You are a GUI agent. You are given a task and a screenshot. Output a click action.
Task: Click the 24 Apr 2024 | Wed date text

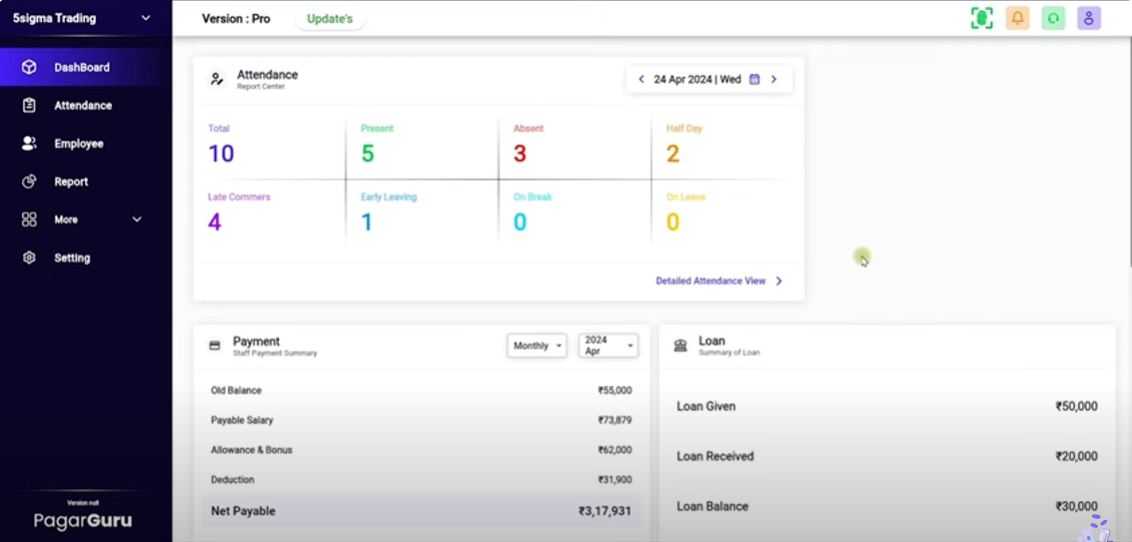point(697,79)
